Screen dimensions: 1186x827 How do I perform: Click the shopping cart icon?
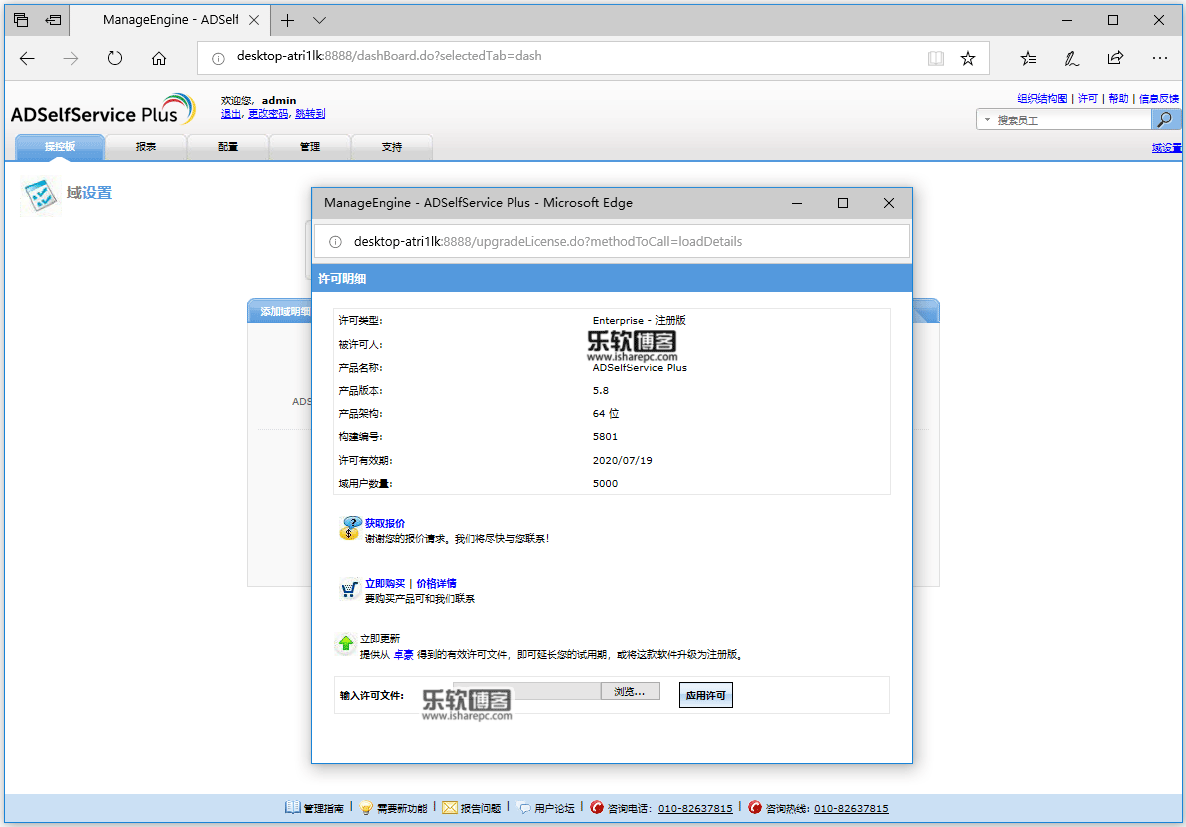click(349, 589)
